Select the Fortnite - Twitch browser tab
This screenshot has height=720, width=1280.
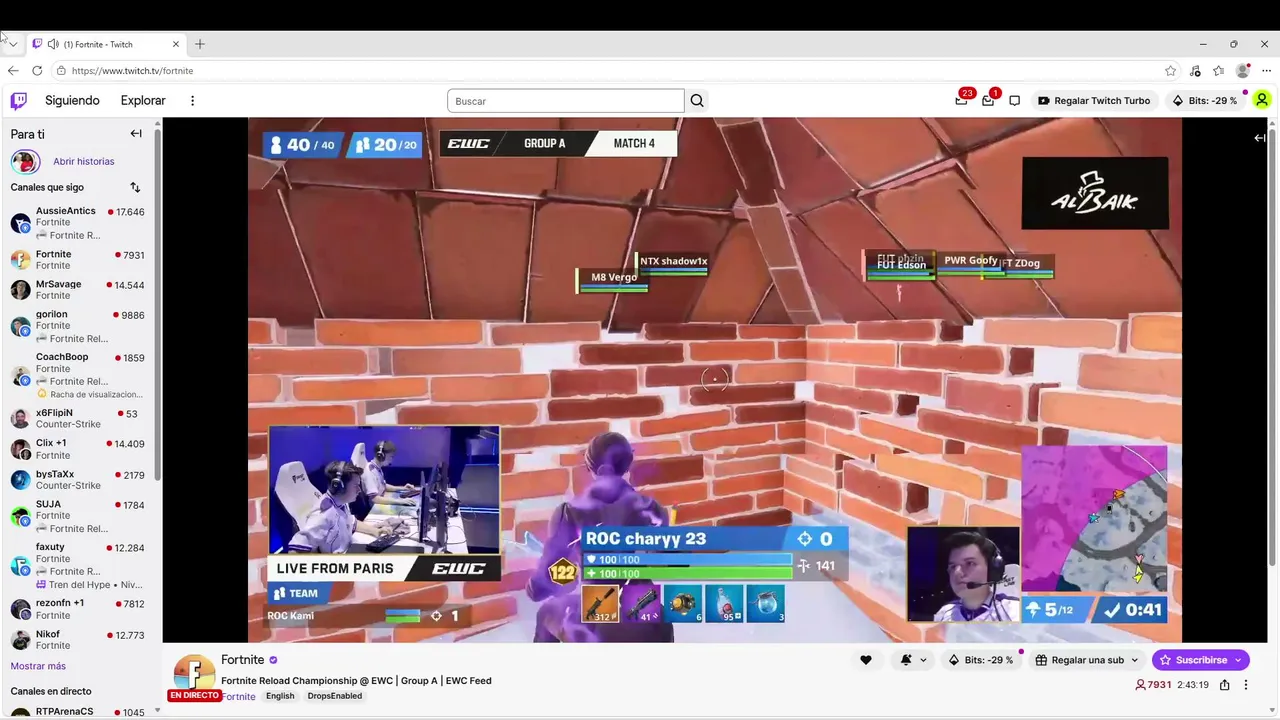pyautogui.click(x=106, y=44)
